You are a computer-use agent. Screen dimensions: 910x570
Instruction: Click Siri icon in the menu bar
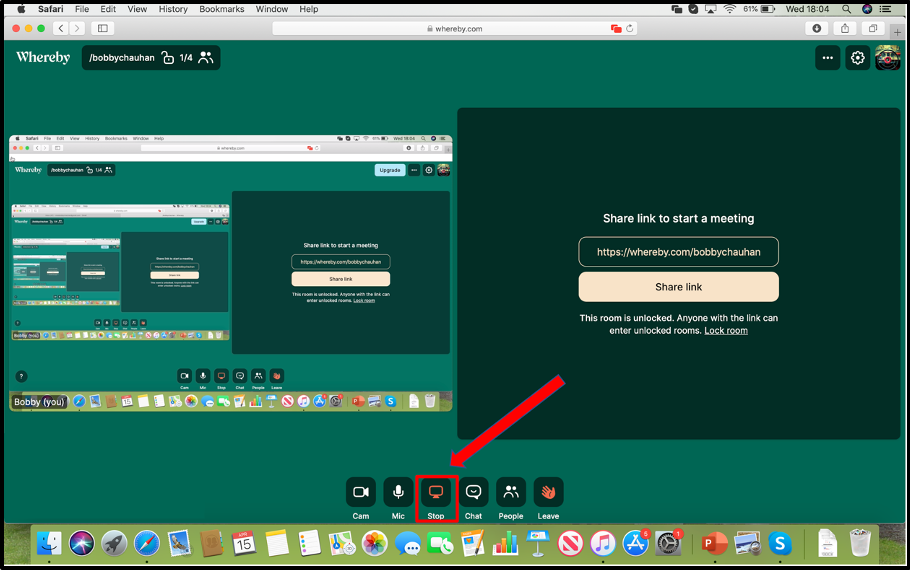[867, 9]
